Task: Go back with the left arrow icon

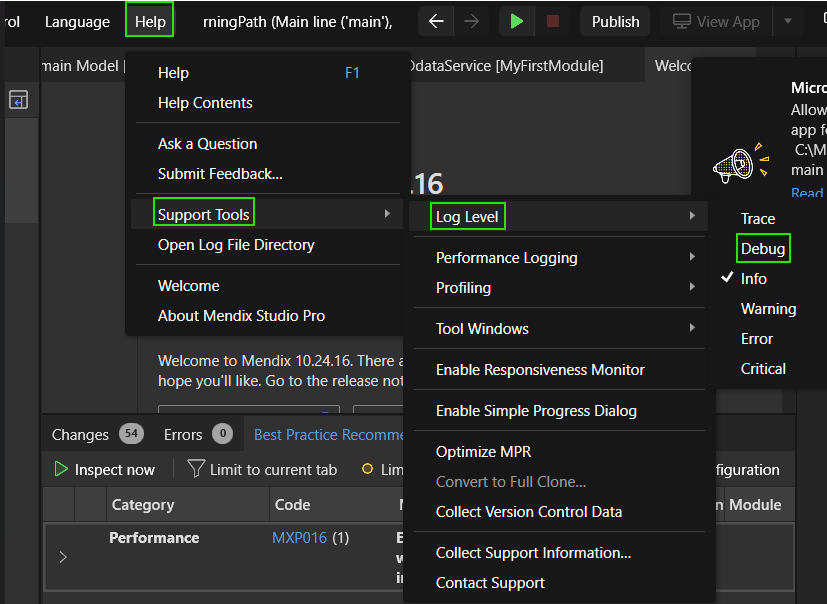Action: pyautogui.click(x=436, y=21)
